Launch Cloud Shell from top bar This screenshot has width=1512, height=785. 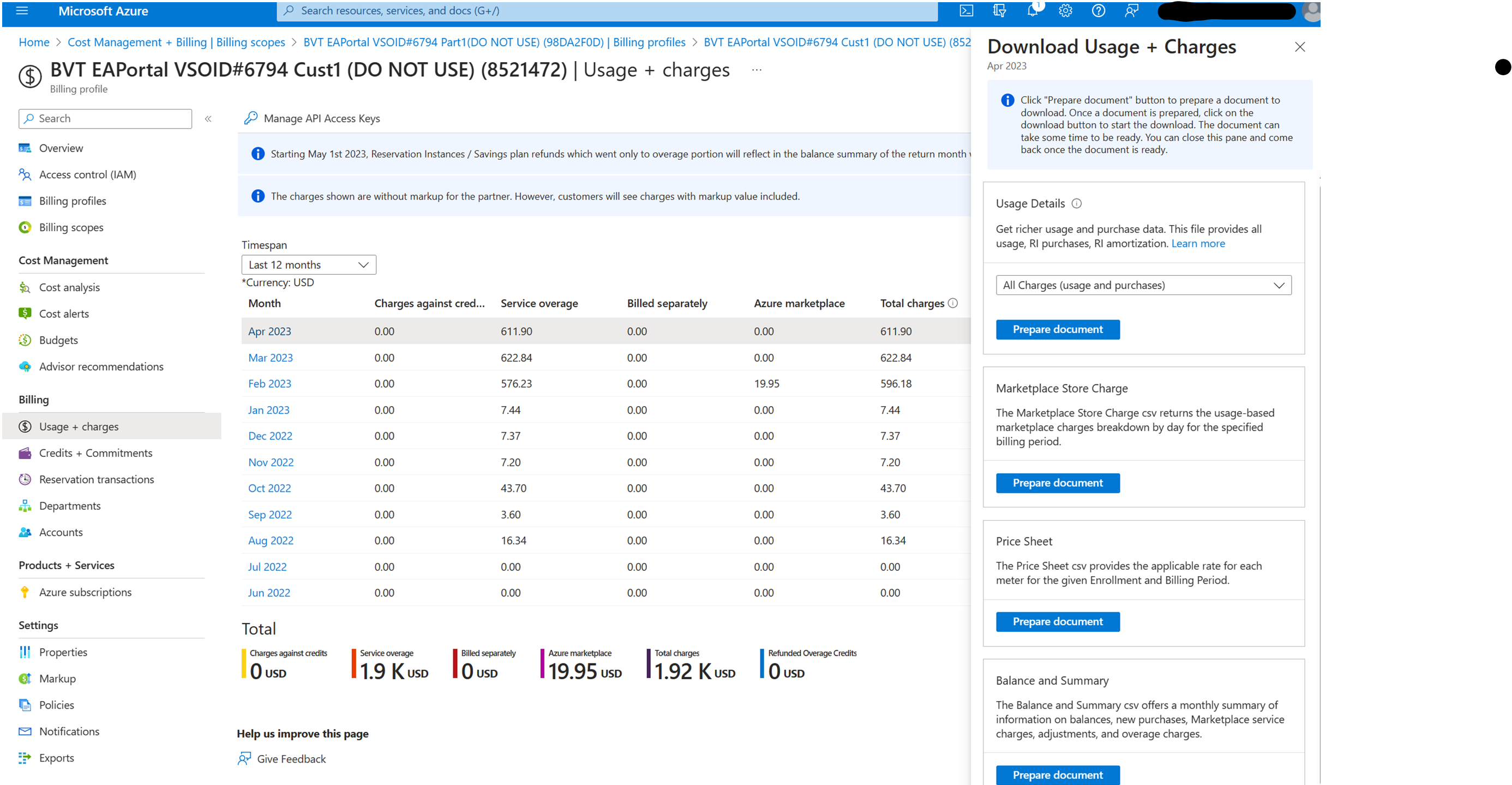click(x=966, y=10)
